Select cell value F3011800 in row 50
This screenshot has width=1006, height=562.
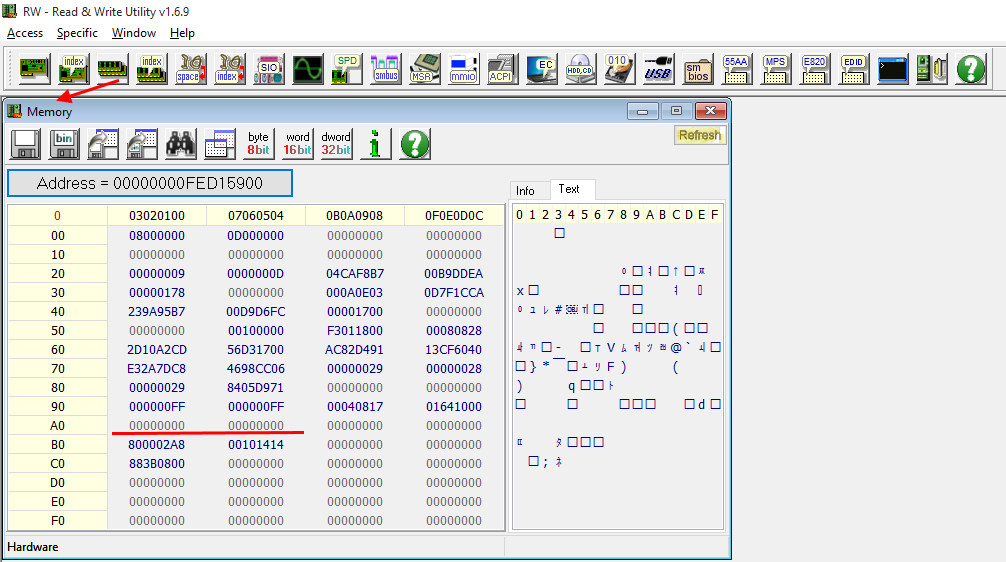(355, 330)
